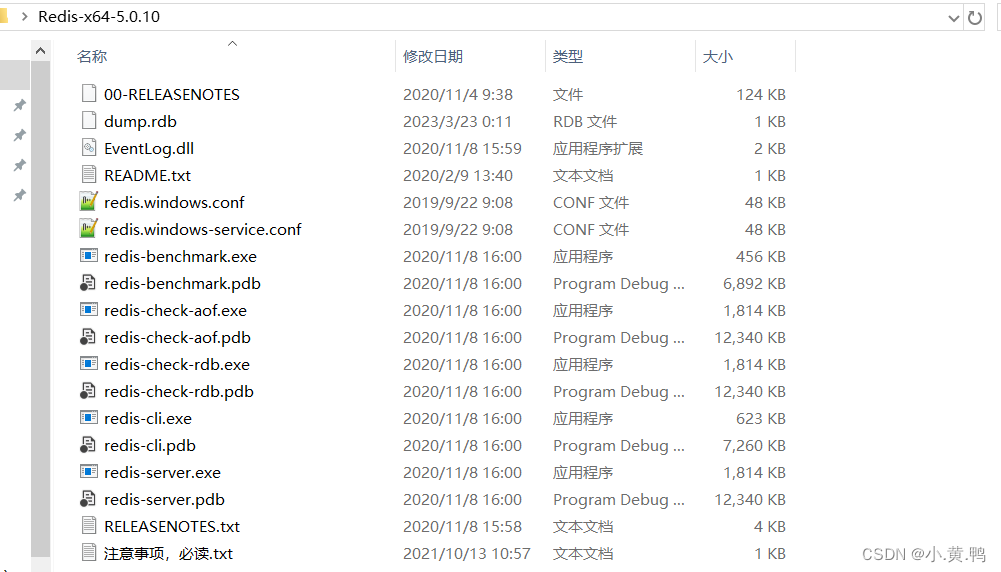This screenshot has width=1001, height=572.
Task: Click the 2023/3/23 0:11 date of dump.rdb
Action: pyautogui.click(x=457, y=121)
